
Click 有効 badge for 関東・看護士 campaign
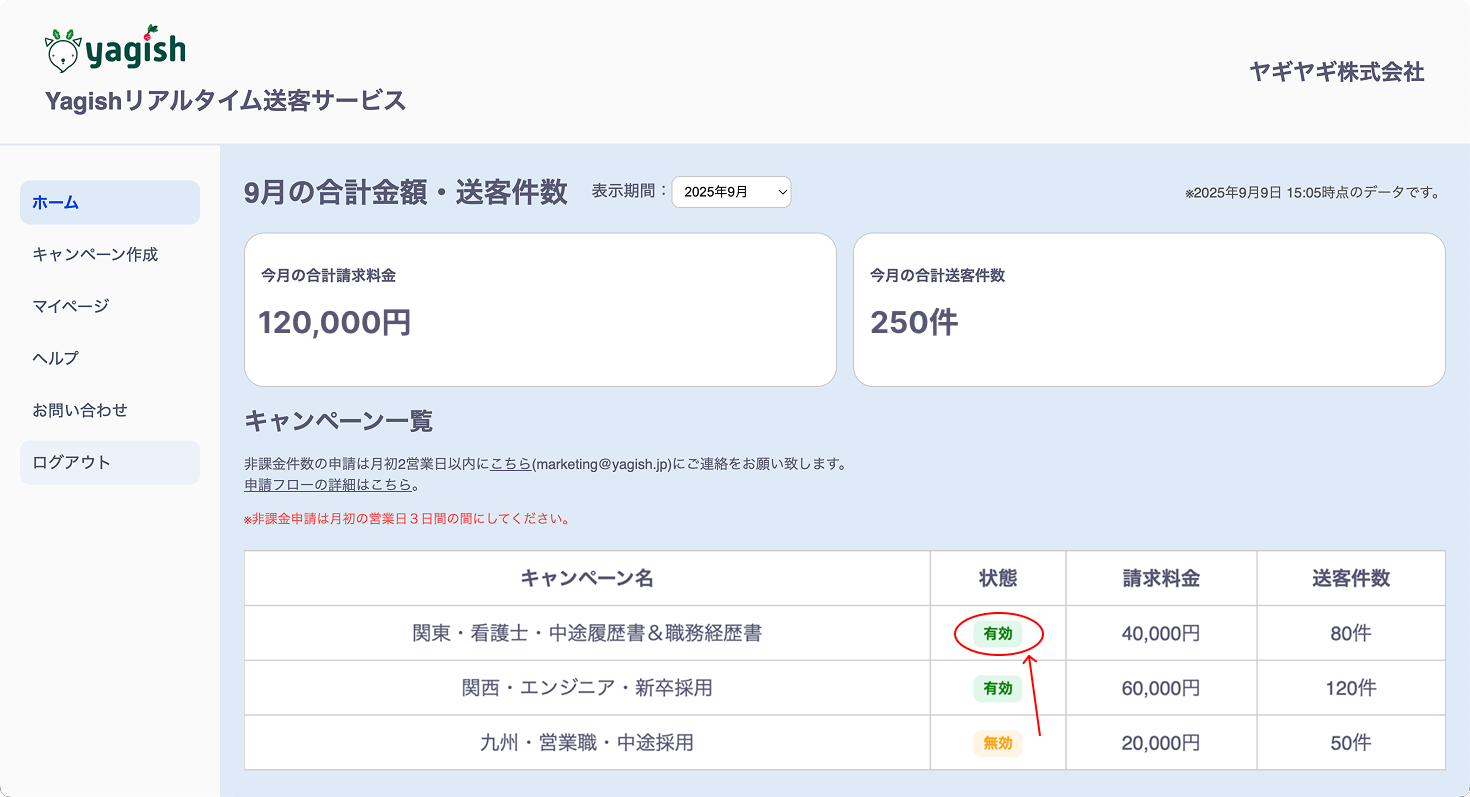click(998, 634)
